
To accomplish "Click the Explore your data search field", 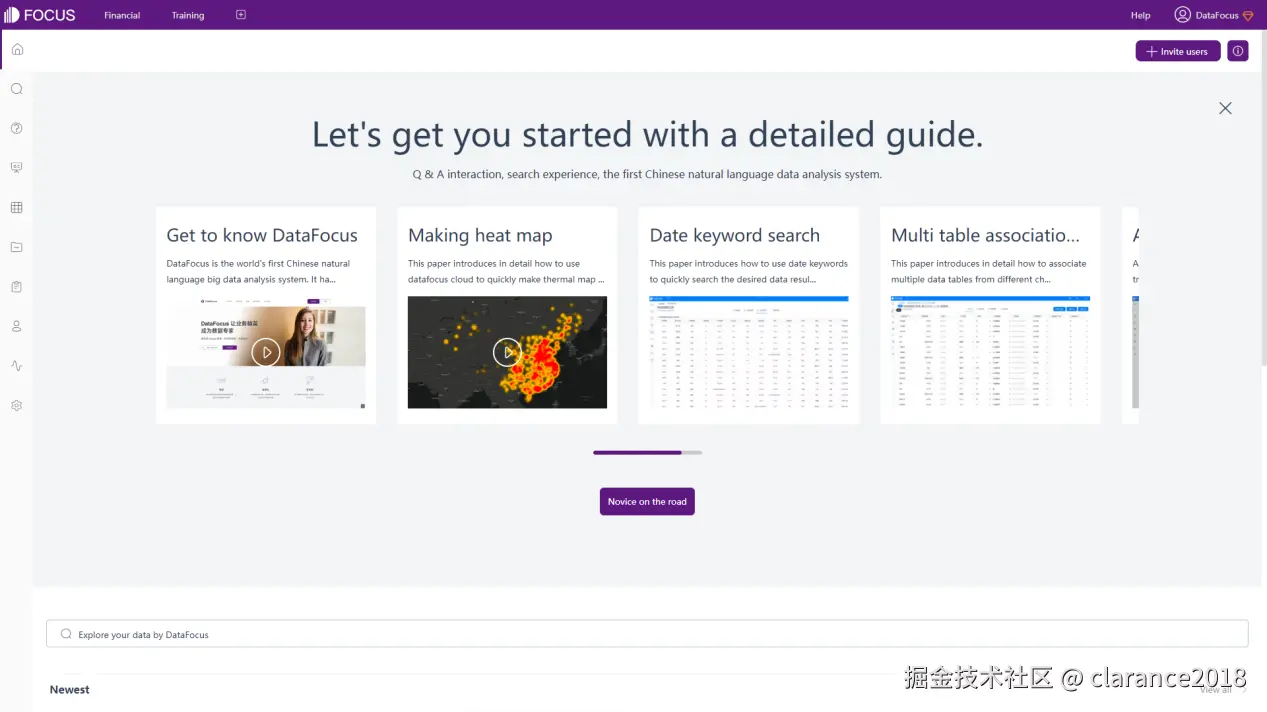I will click(647, 634).
